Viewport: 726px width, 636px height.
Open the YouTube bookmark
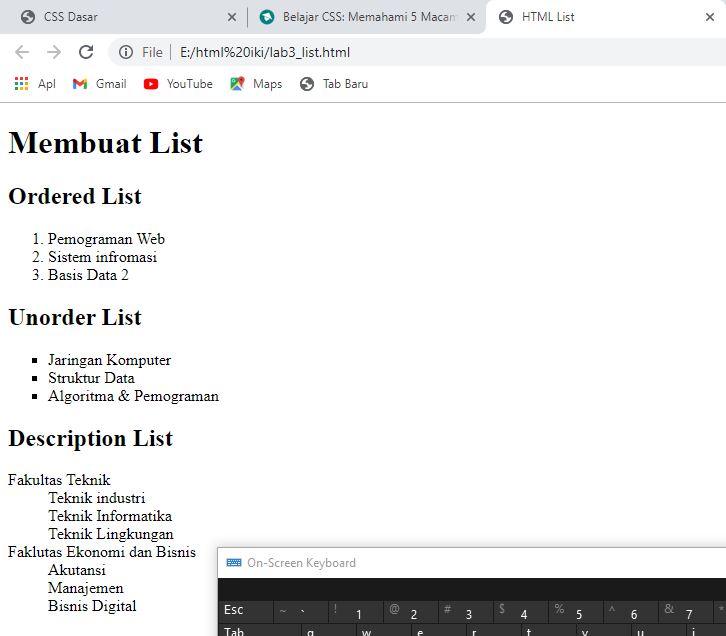[x=178, y=84]
